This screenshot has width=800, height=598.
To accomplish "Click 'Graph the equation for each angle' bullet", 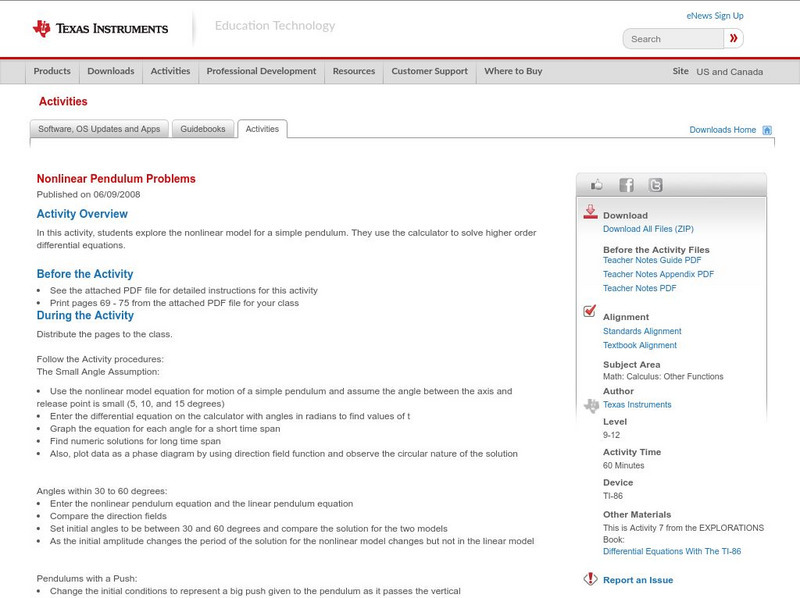I will pyautogui.click(x=165, y=429).
